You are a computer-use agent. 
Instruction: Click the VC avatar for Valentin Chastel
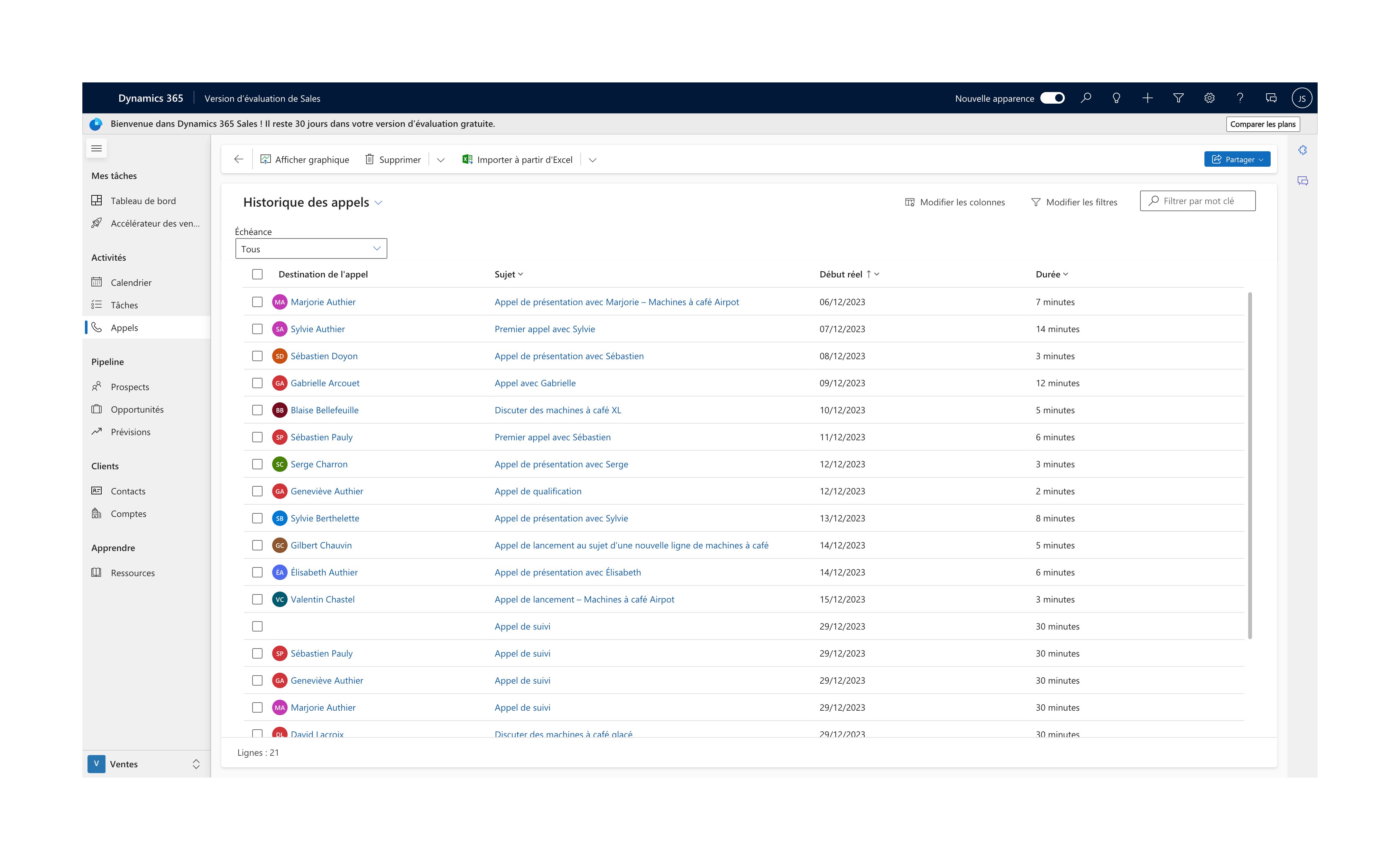coord(280,600)
